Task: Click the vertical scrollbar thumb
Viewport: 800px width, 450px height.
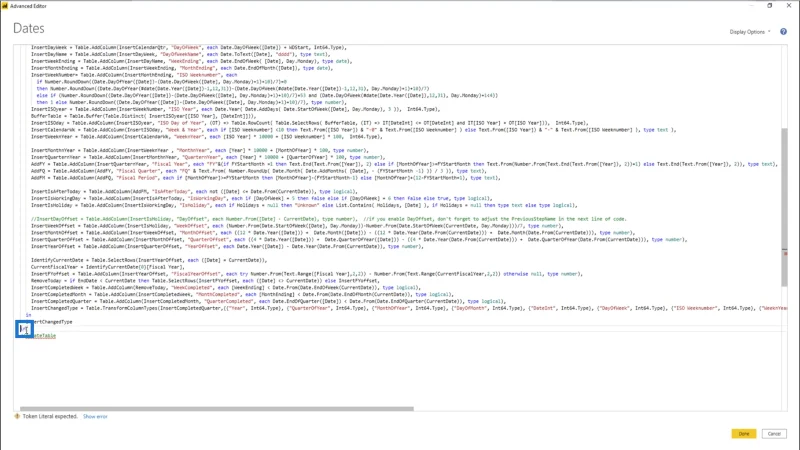Action: (784, 208)
